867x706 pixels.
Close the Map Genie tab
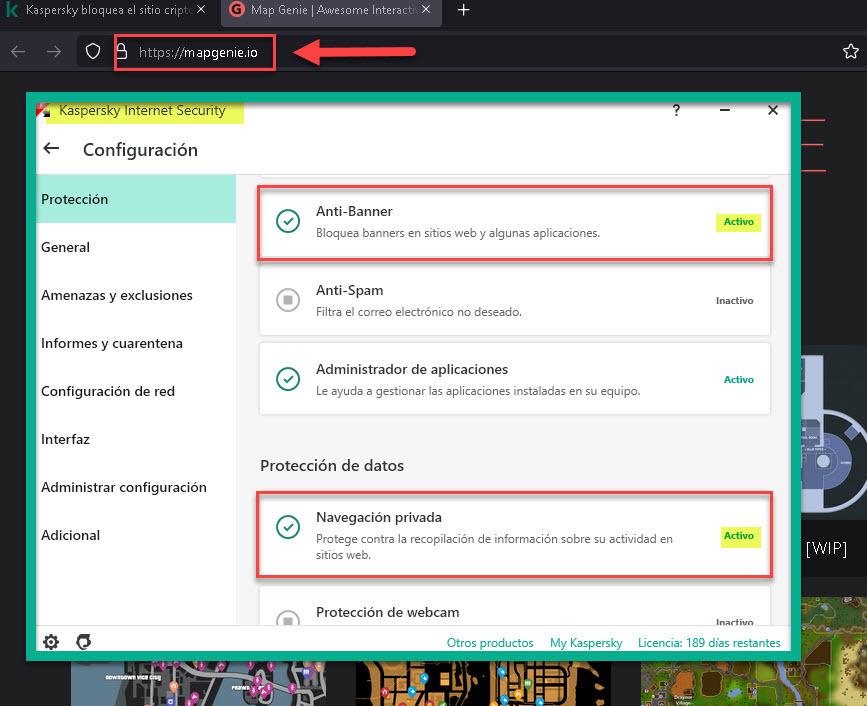(x=426, y=9)
